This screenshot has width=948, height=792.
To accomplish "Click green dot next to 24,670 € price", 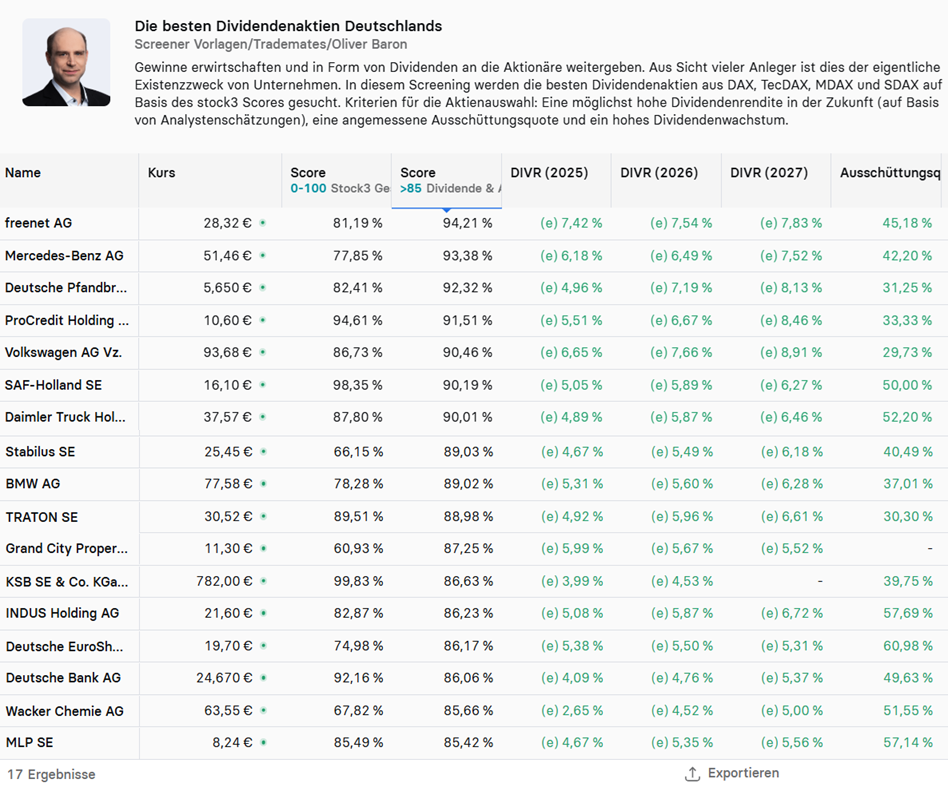I will 263,678.
